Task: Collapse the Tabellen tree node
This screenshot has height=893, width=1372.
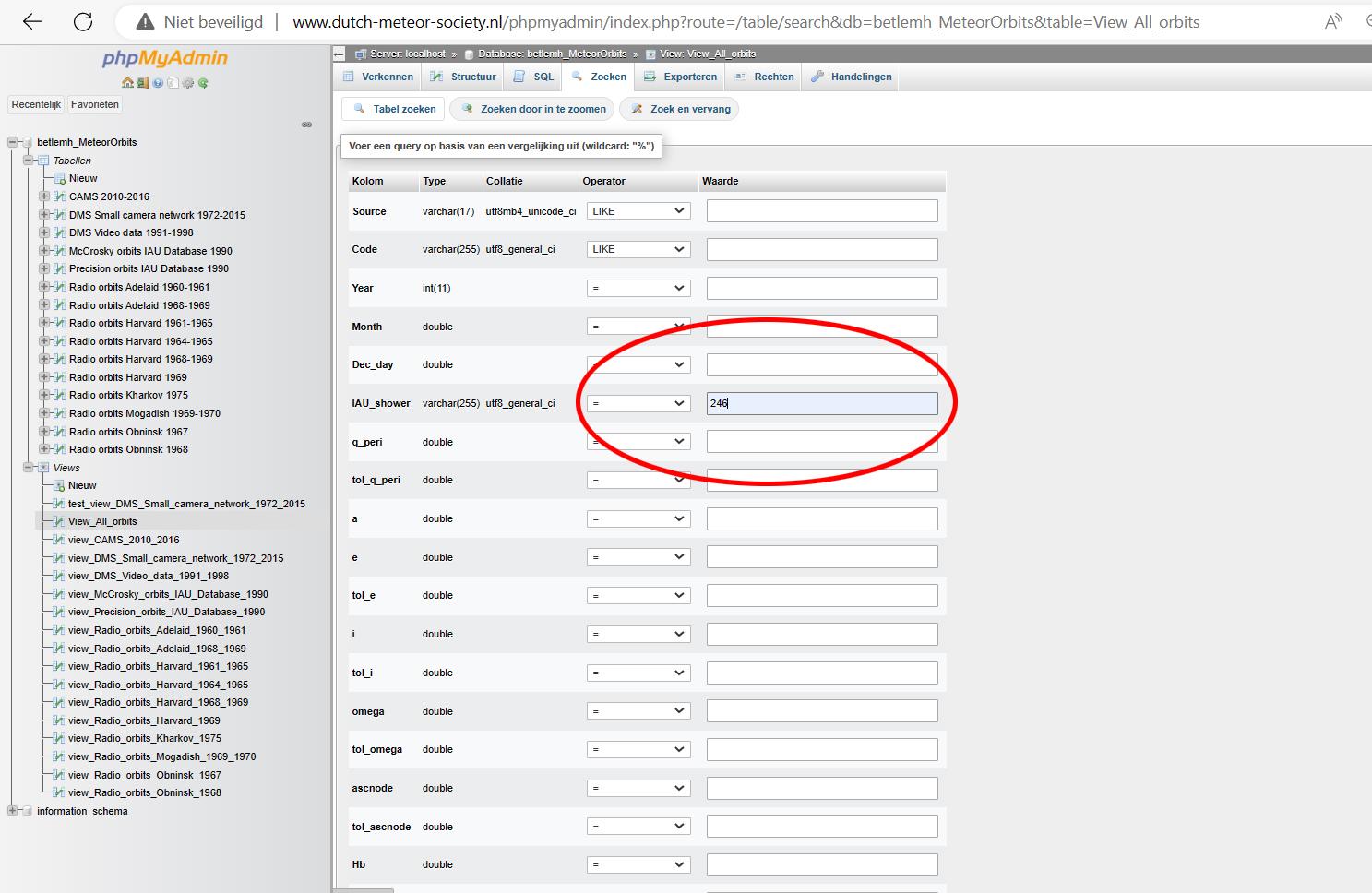Action: pos(29,161)
